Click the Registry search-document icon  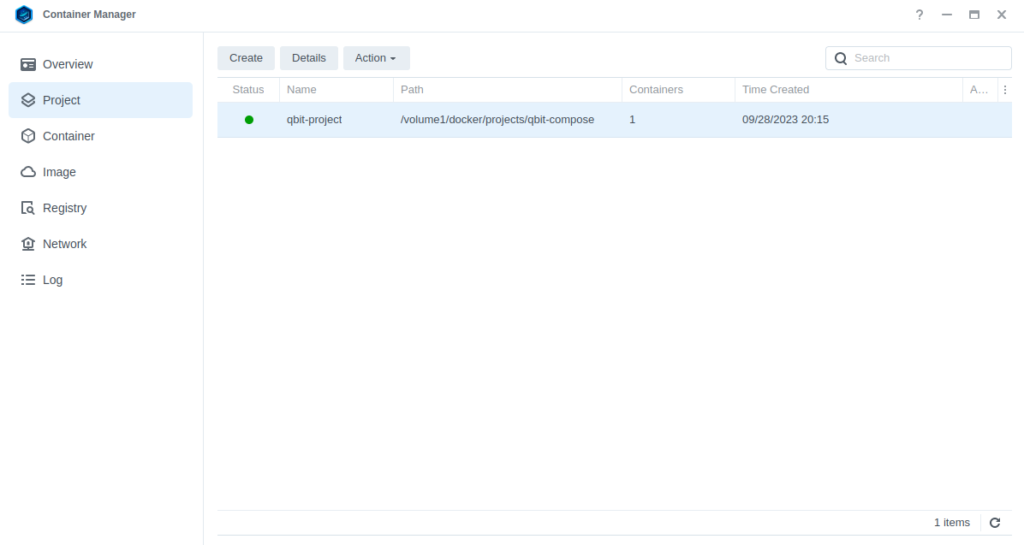point(28,208)
